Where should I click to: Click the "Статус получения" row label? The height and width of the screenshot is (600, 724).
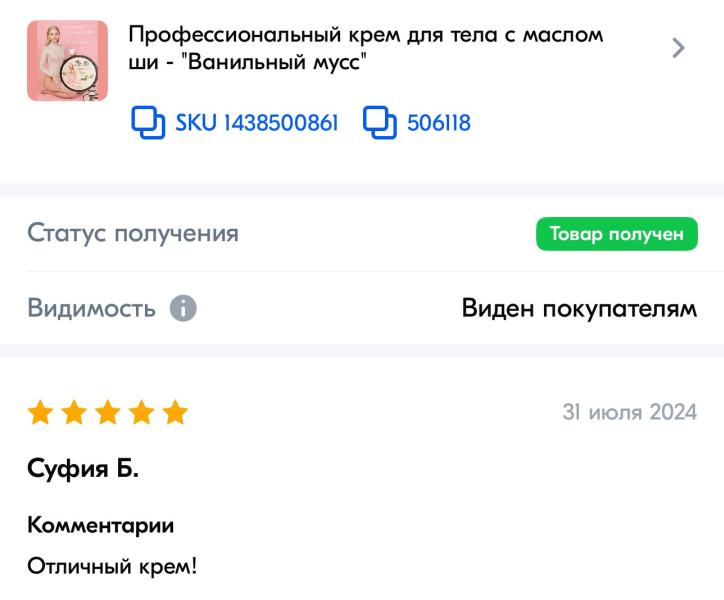click(133, 234)
